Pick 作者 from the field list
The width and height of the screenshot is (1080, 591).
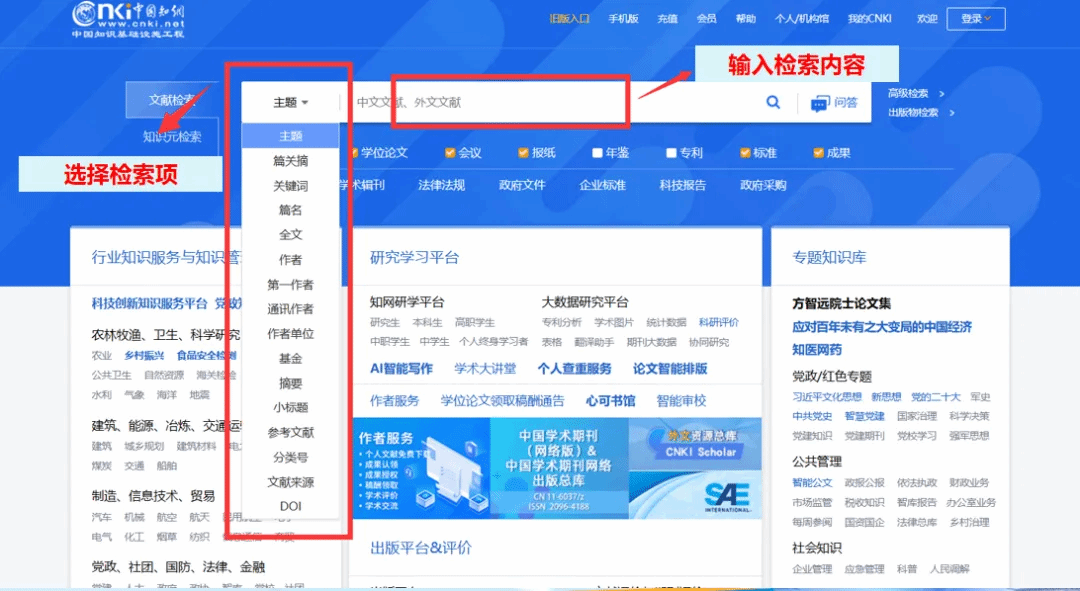(291, 260)
